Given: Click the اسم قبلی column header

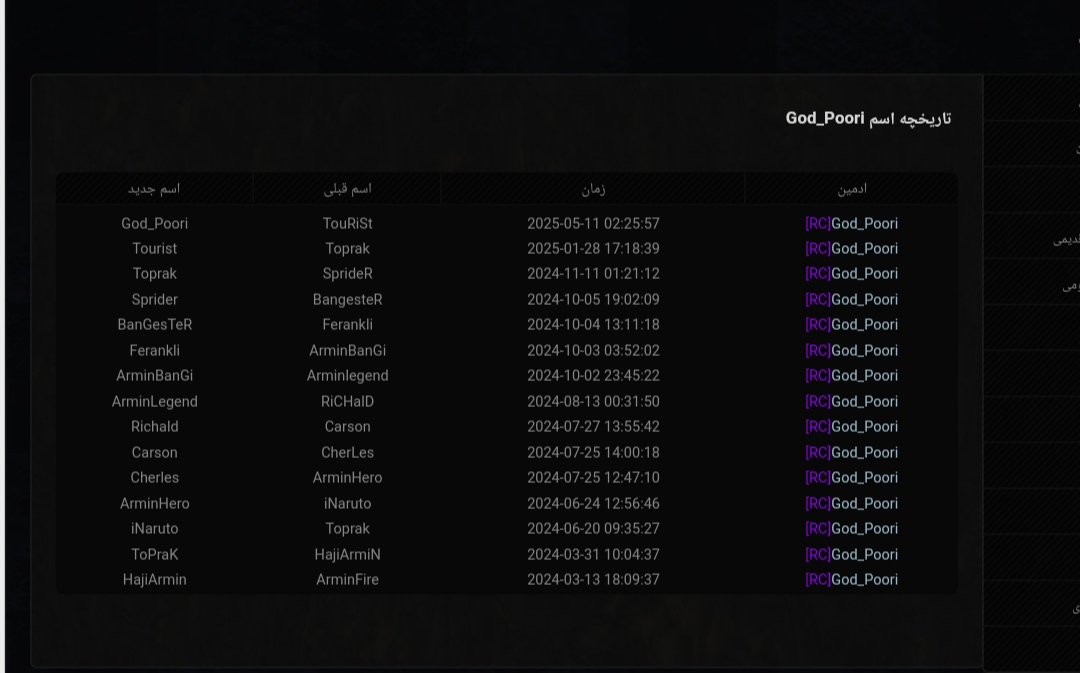Looking at the screenshot, I should [347, 189].
